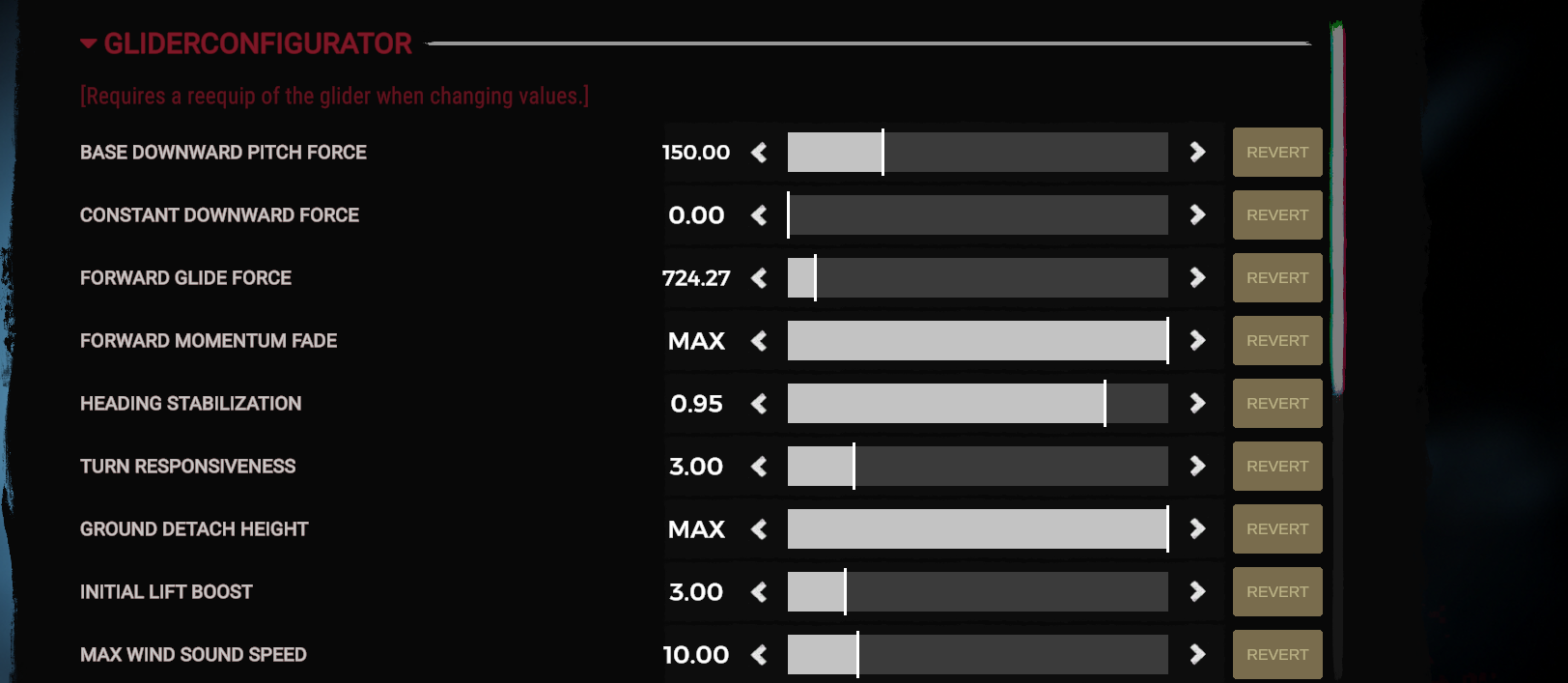Decrease Base Downward Pitch Force with left arrow

[x=759, y=153]
